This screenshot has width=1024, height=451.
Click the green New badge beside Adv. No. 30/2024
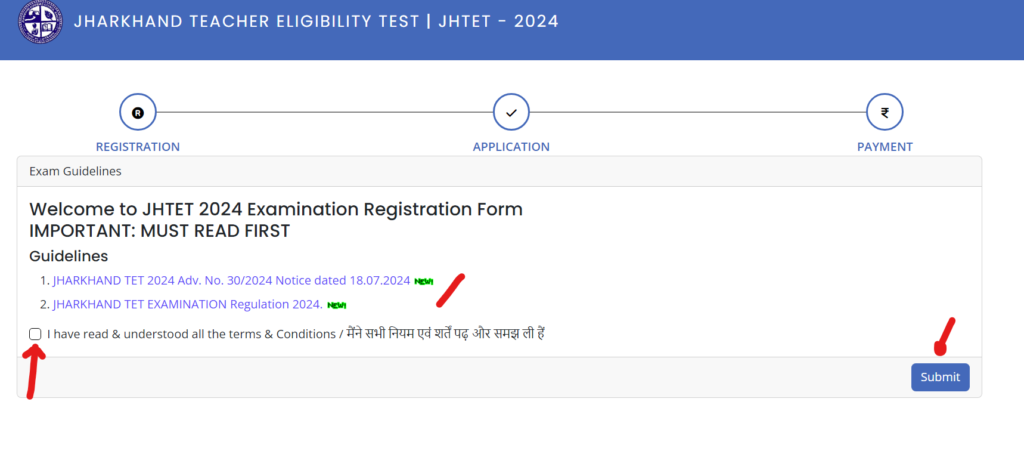(x=424, y=282)
